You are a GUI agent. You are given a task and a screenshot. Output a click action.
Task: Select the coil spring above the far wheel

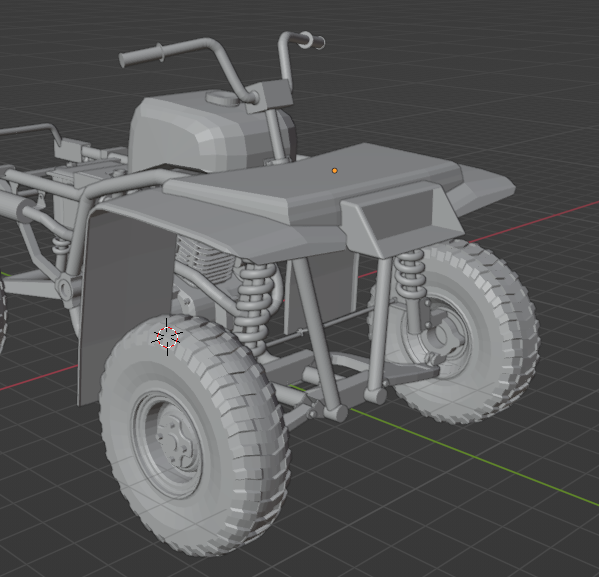(x=410, y=274)
